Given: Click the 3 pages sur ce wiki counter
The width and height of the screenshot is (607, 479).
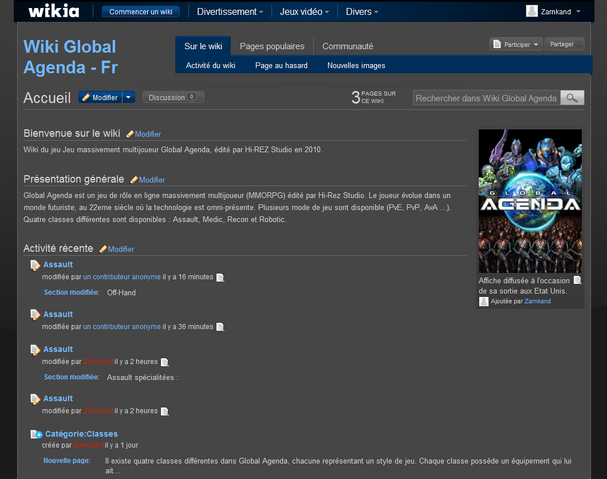Looking at the screenshot, I should [373, 97].
